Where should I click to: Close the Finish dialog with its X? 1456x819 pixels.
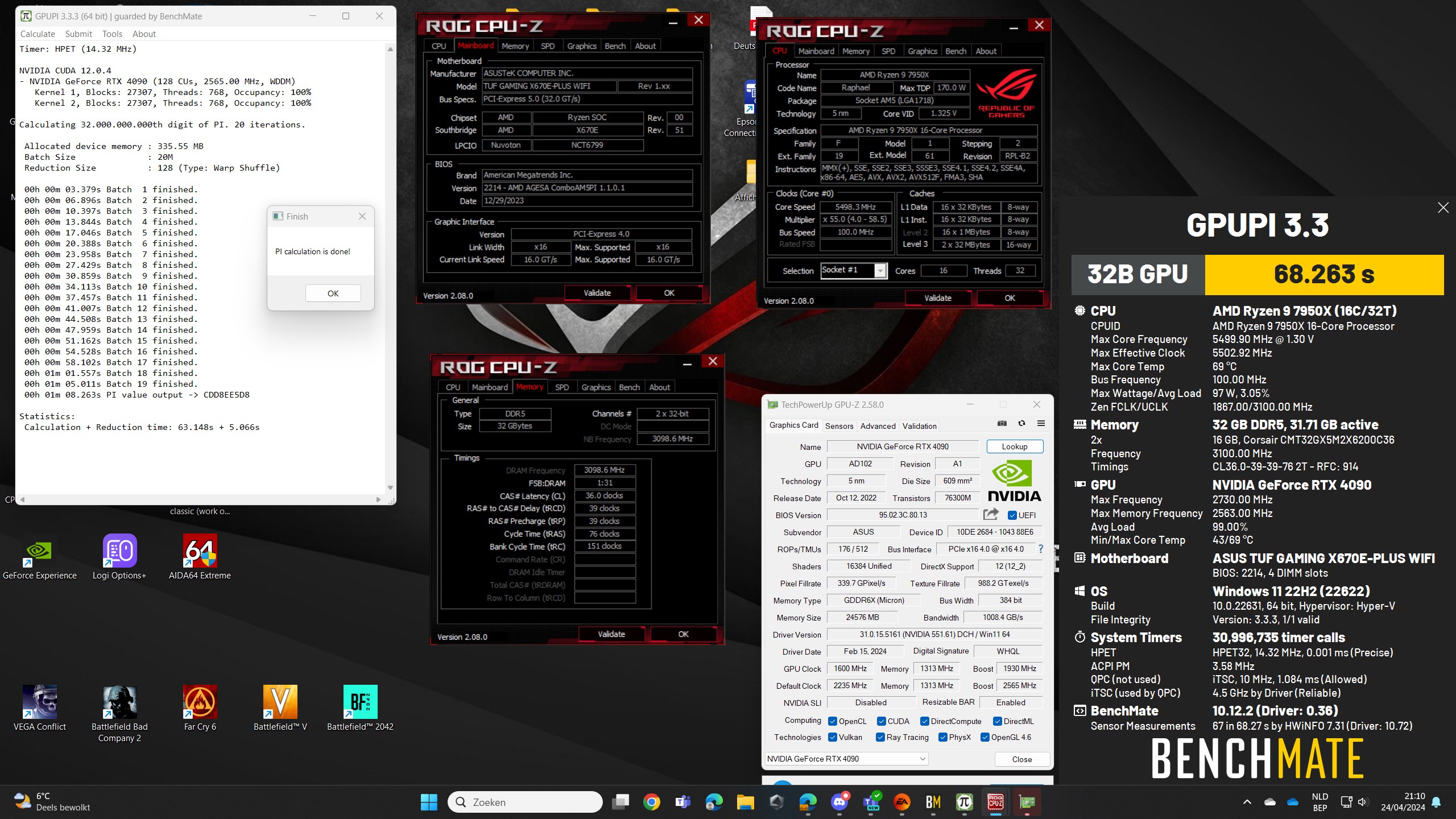(x=362, y=216)
